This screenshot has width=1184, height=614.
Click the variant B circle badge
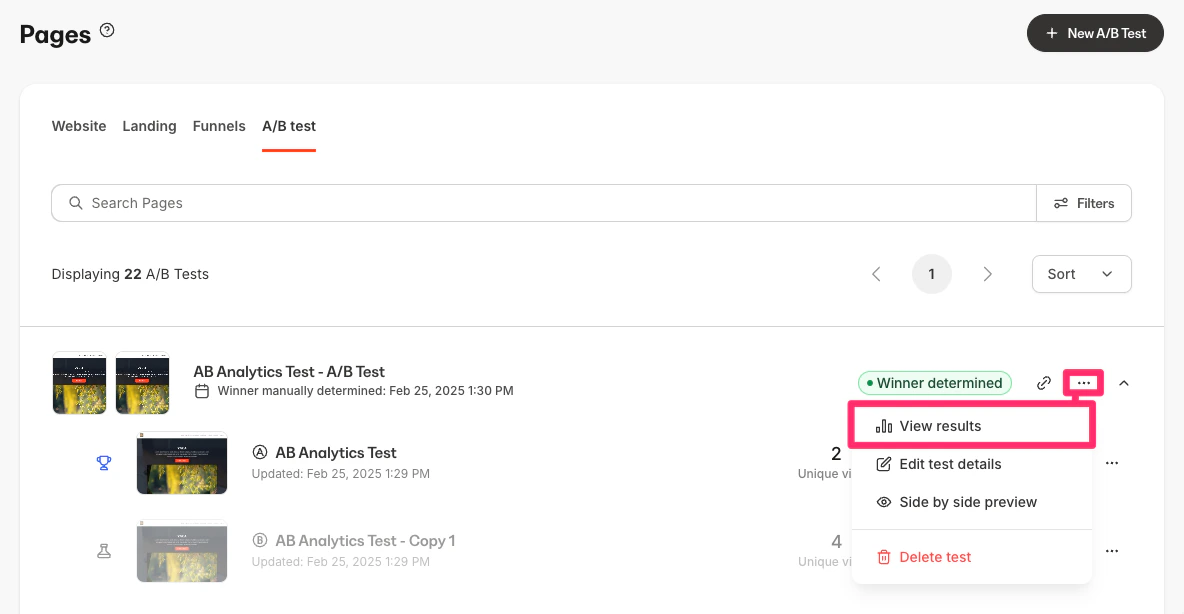[x=261, y=540]
